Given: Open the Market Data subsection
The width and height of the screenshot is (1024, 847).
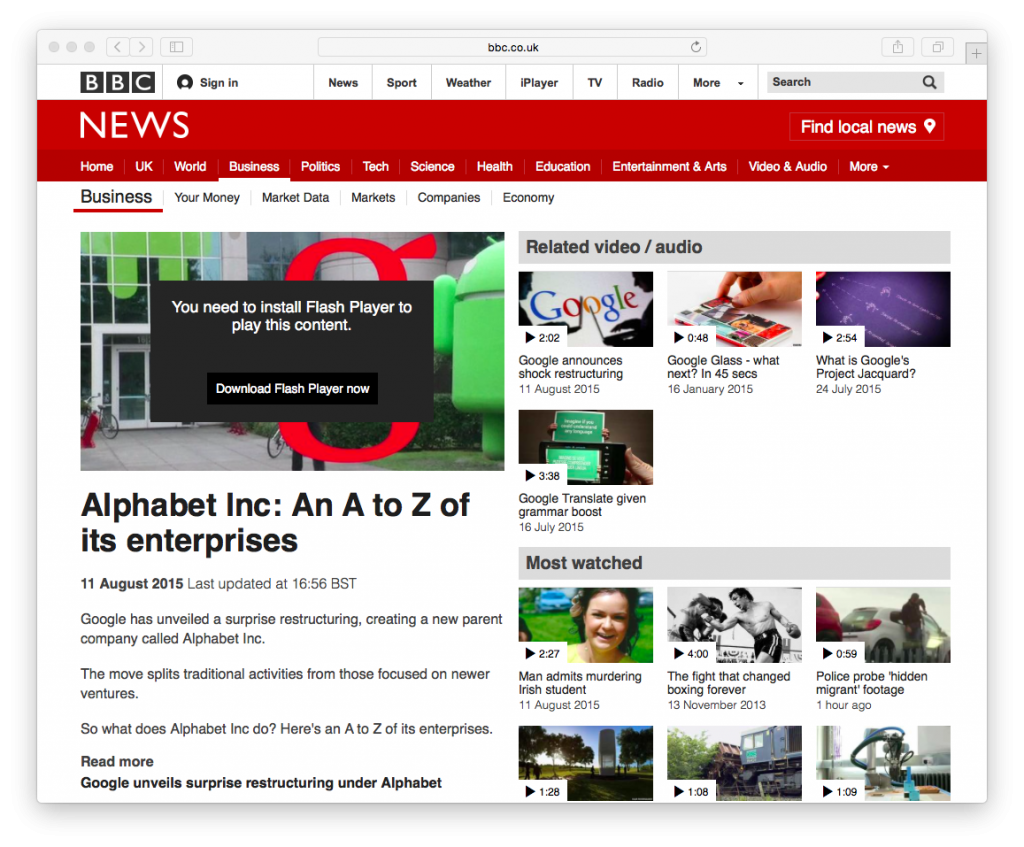Looking at the screenshot, I should coord(295,197).
